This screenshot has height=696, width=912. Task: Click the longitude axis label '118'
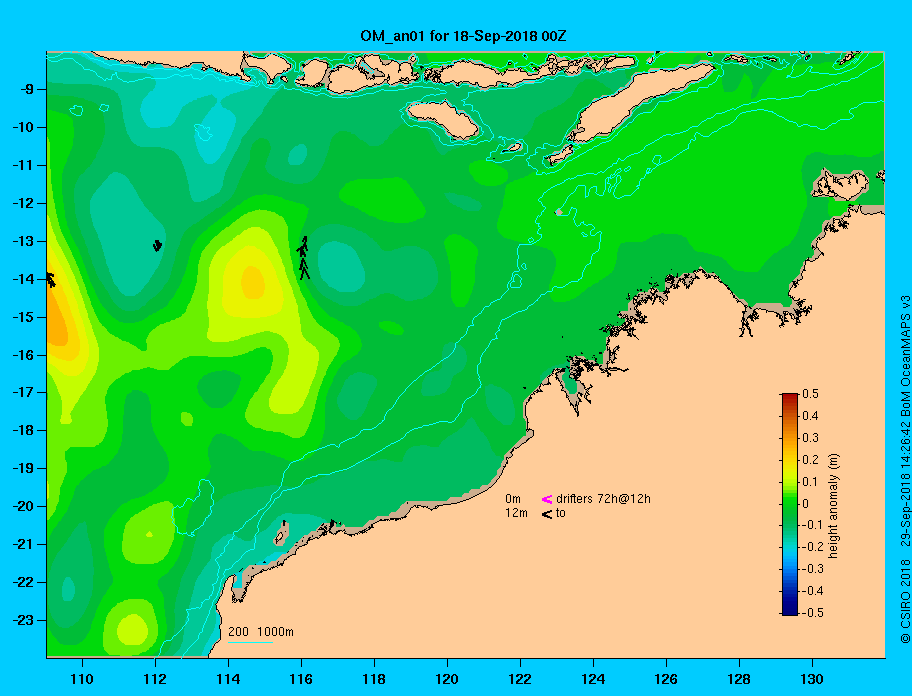374,679
